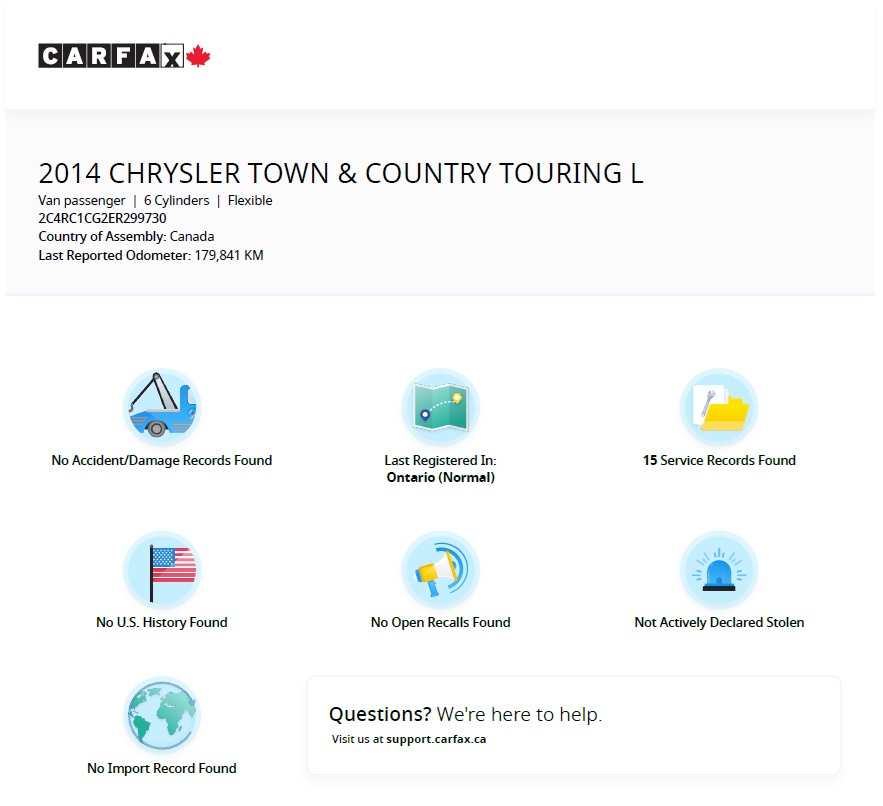Open No Open Recalls Found

click(x=440, y=622)
